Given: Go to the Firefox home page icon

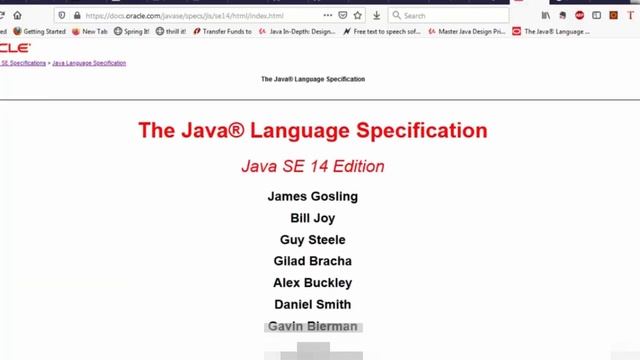Looking at the screenshot, I should point(17,16).
